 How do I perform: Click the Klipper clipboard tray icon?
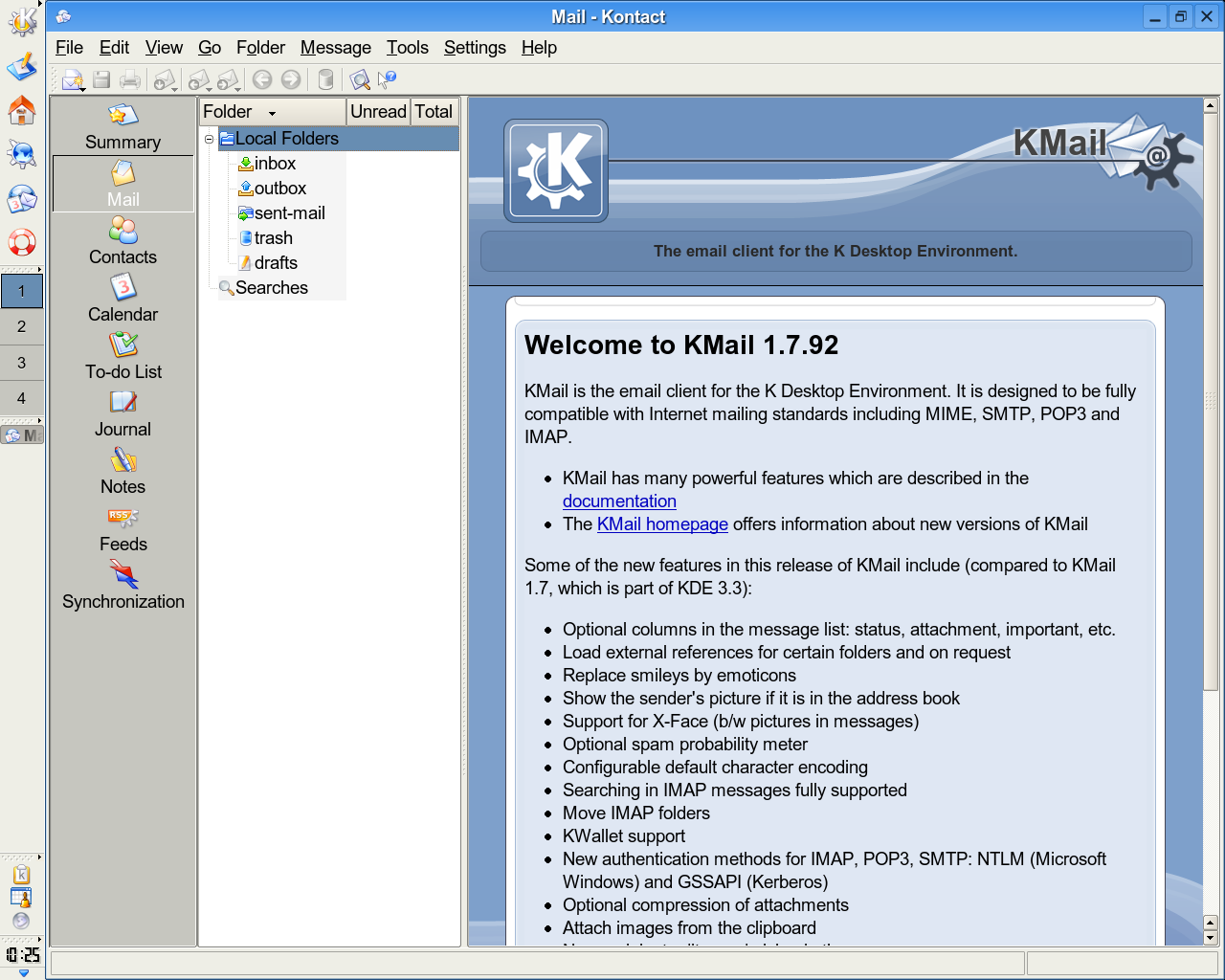(21, 875)
